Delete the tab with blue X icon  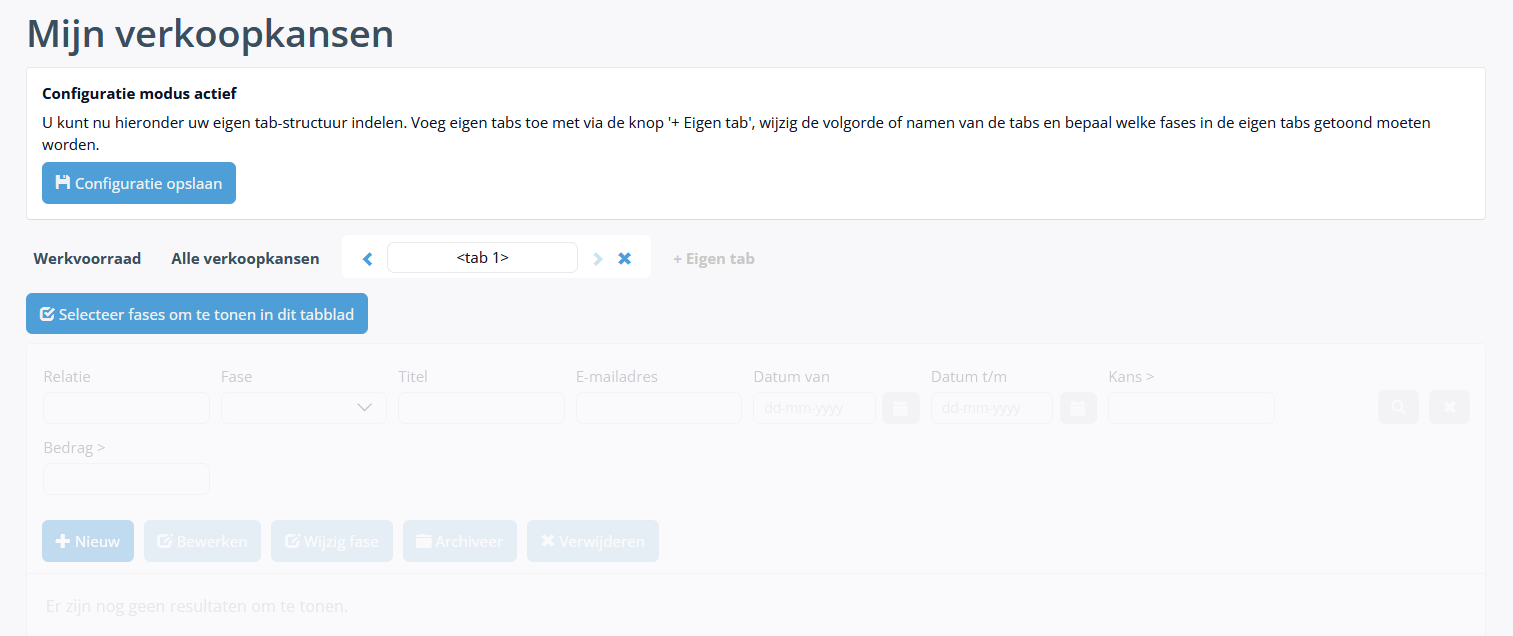[x=625, y=258]
